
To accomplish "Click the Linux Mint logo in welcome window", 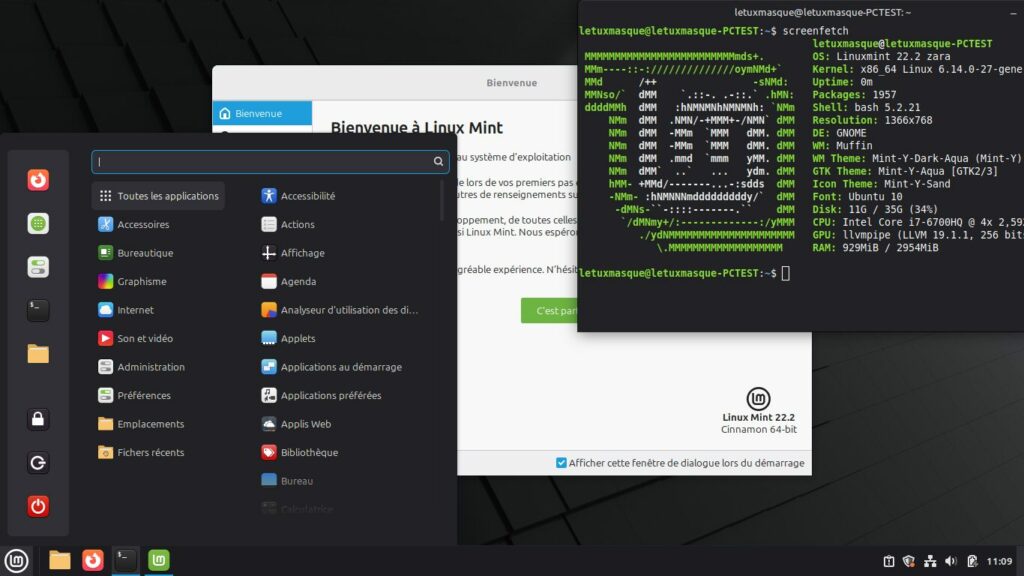I will (758, 398).
